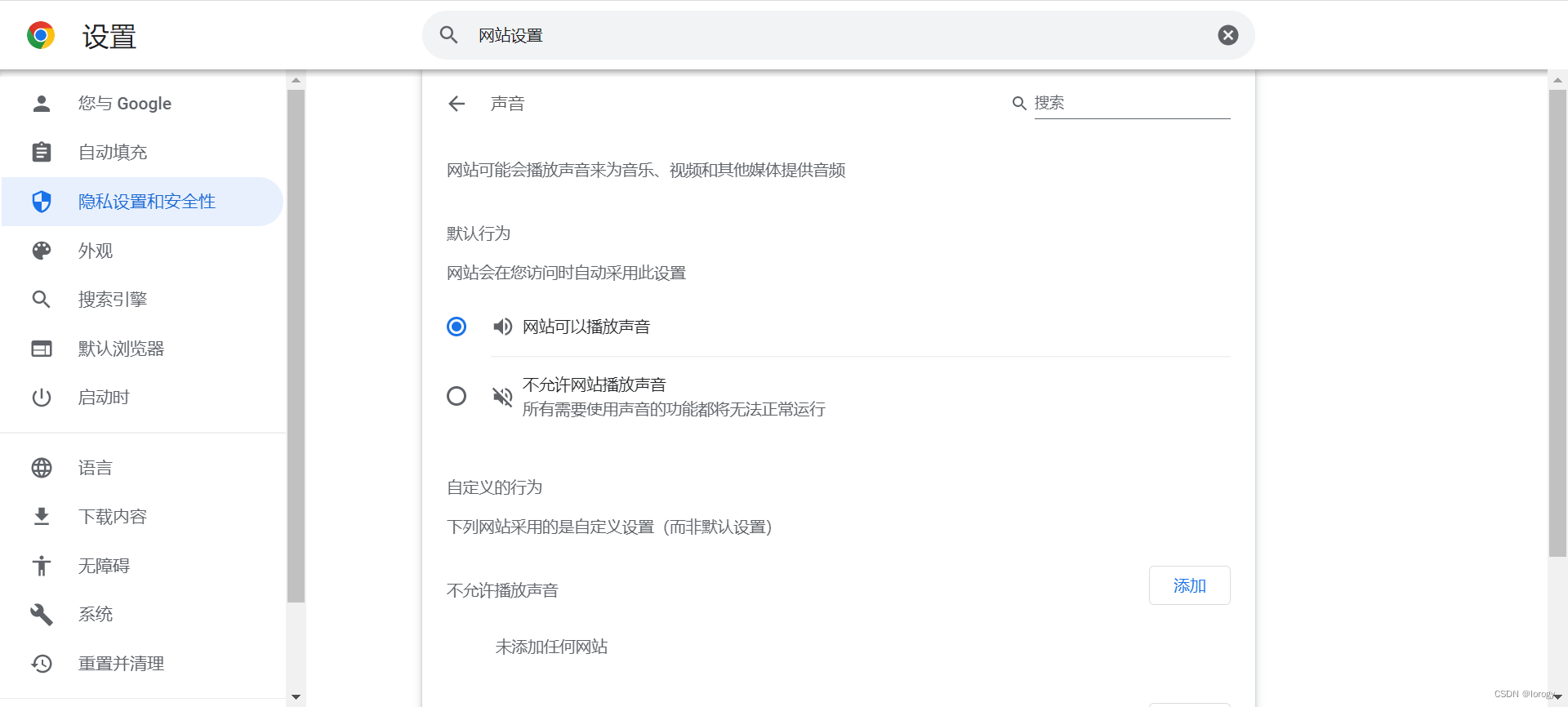The height and width of the screenshot is (707, 1568).
Task: Click the top search box containing 网站设置
Action: tap(838, 35)
